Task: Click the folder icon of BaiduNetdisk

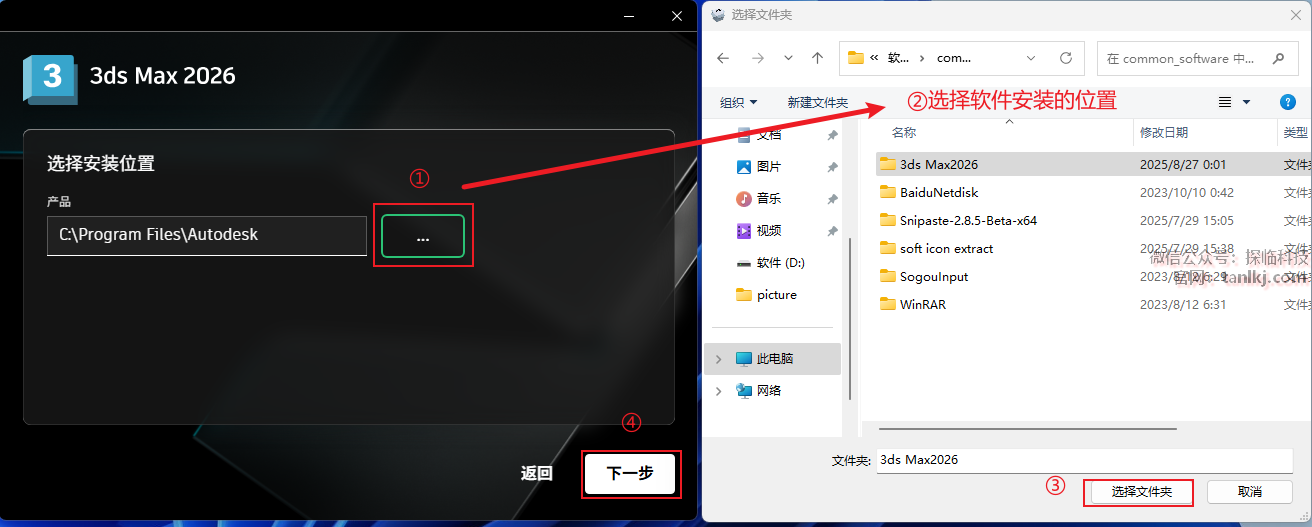Action: 887,192
